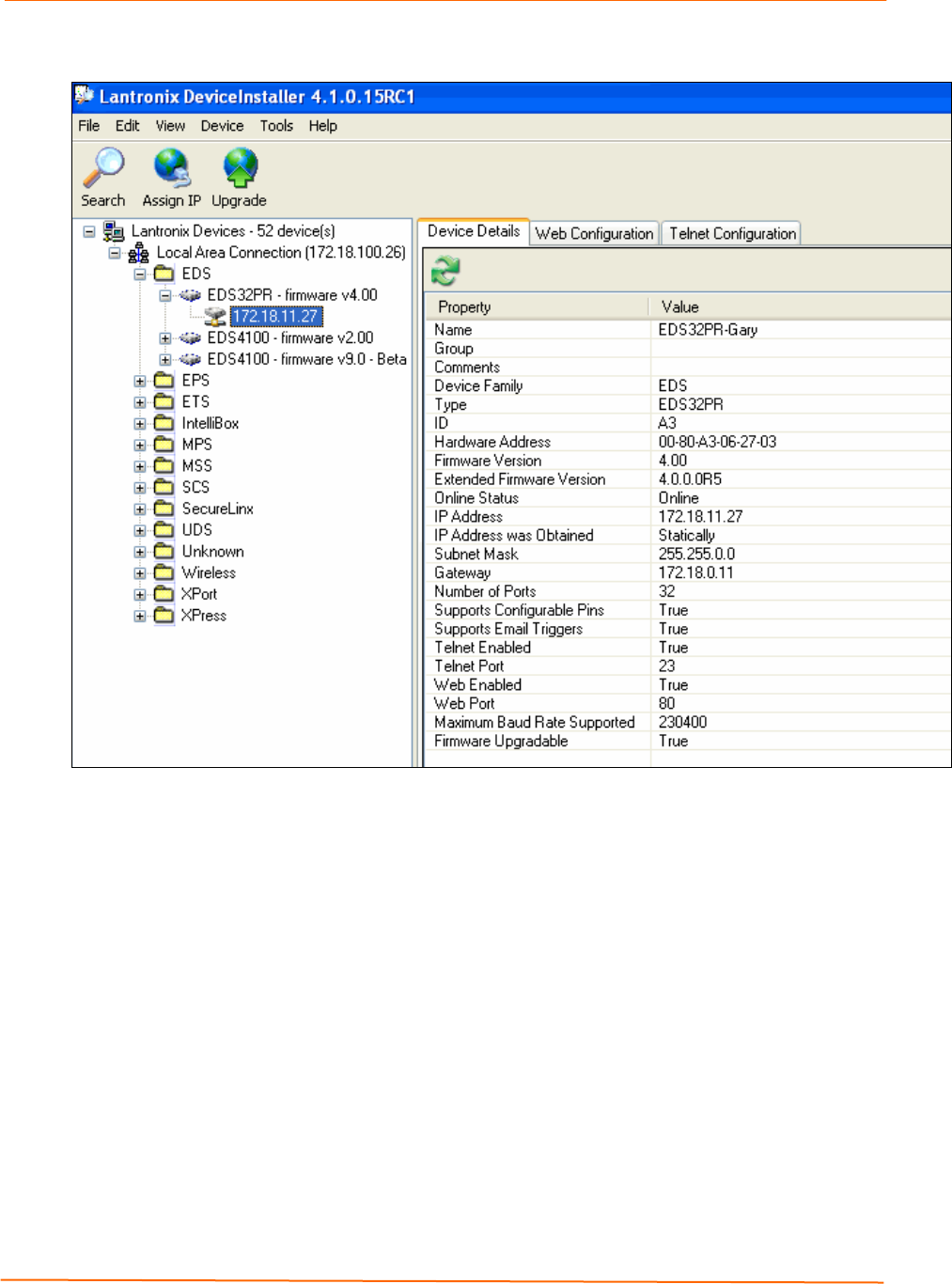Collapse the Lantronix Devices root node
Screen dimensions: 952x1284
[89, 231]
